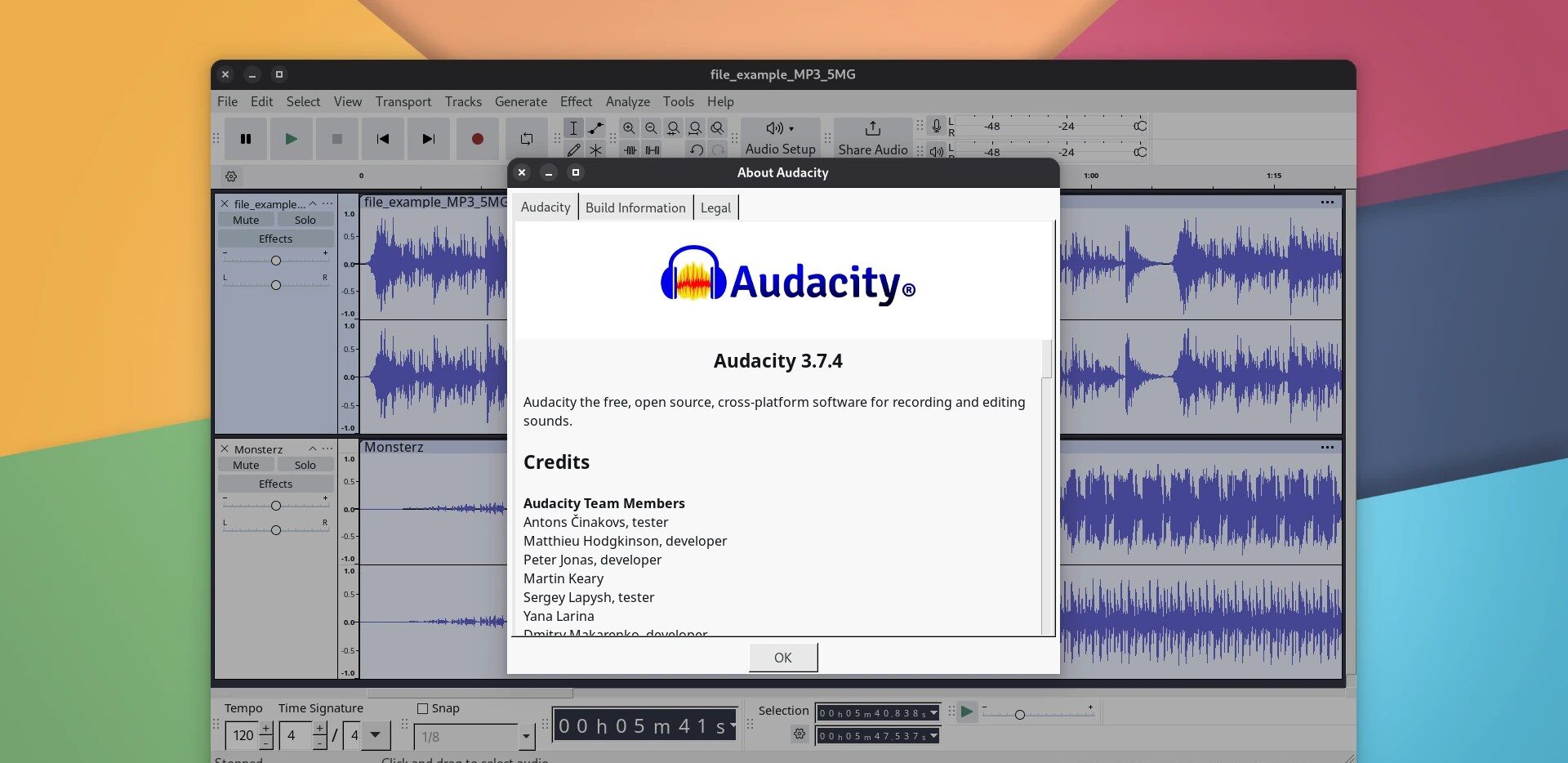
Task: Collapse the file_example track with chevron
Action: point(312,203)
